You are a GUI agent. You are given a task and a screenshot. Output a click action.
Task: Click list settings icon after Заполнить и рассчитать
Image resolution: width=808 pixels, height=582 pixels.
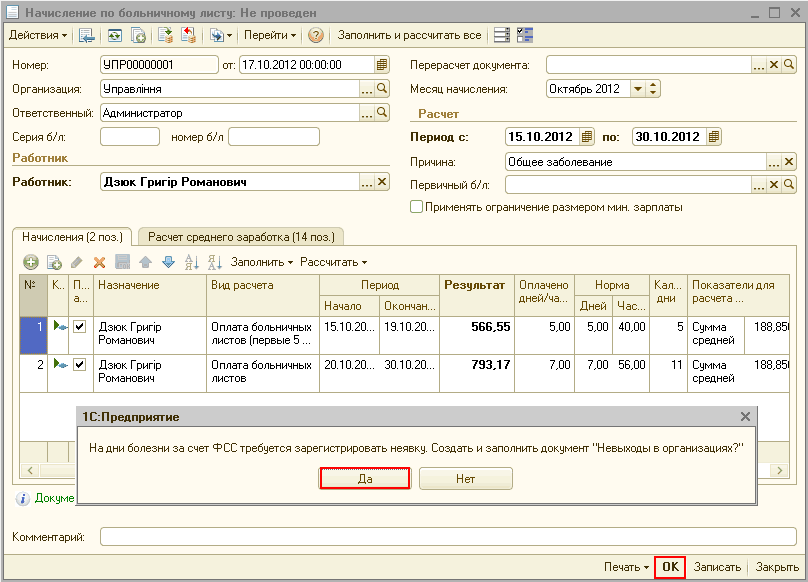[501, 35]
